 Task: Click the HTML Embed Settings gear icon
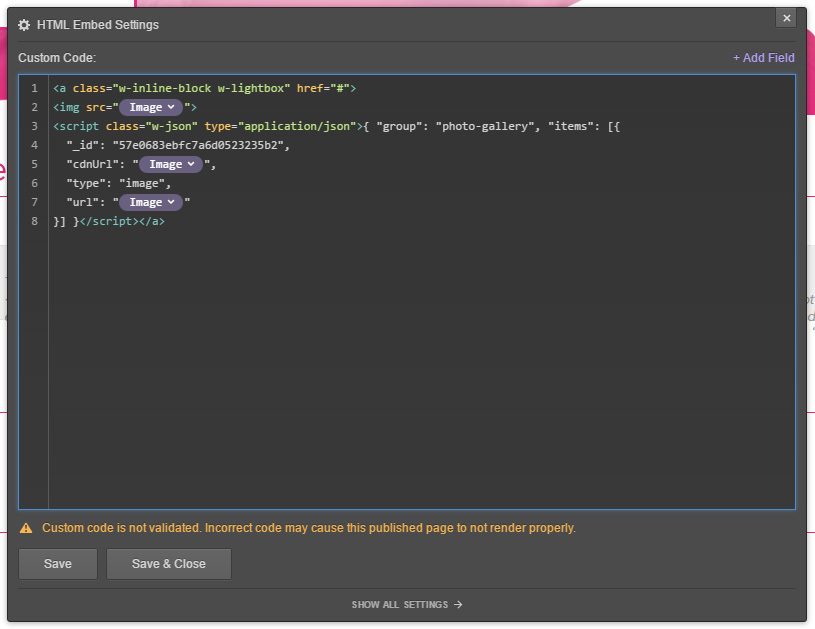pyautogui.click(x=24, y=25)
